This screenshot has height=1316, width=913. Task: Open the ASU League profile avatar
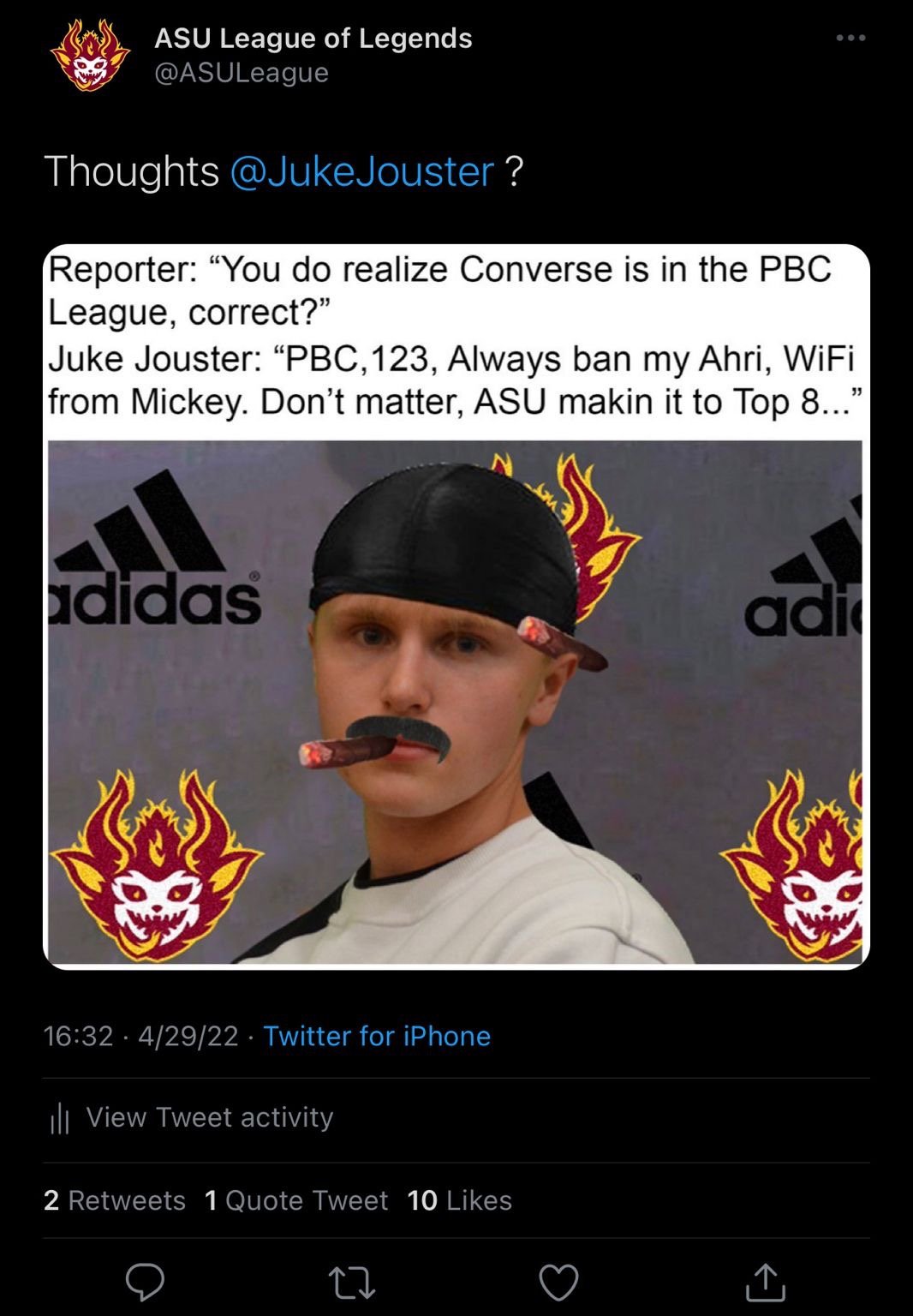90,56
